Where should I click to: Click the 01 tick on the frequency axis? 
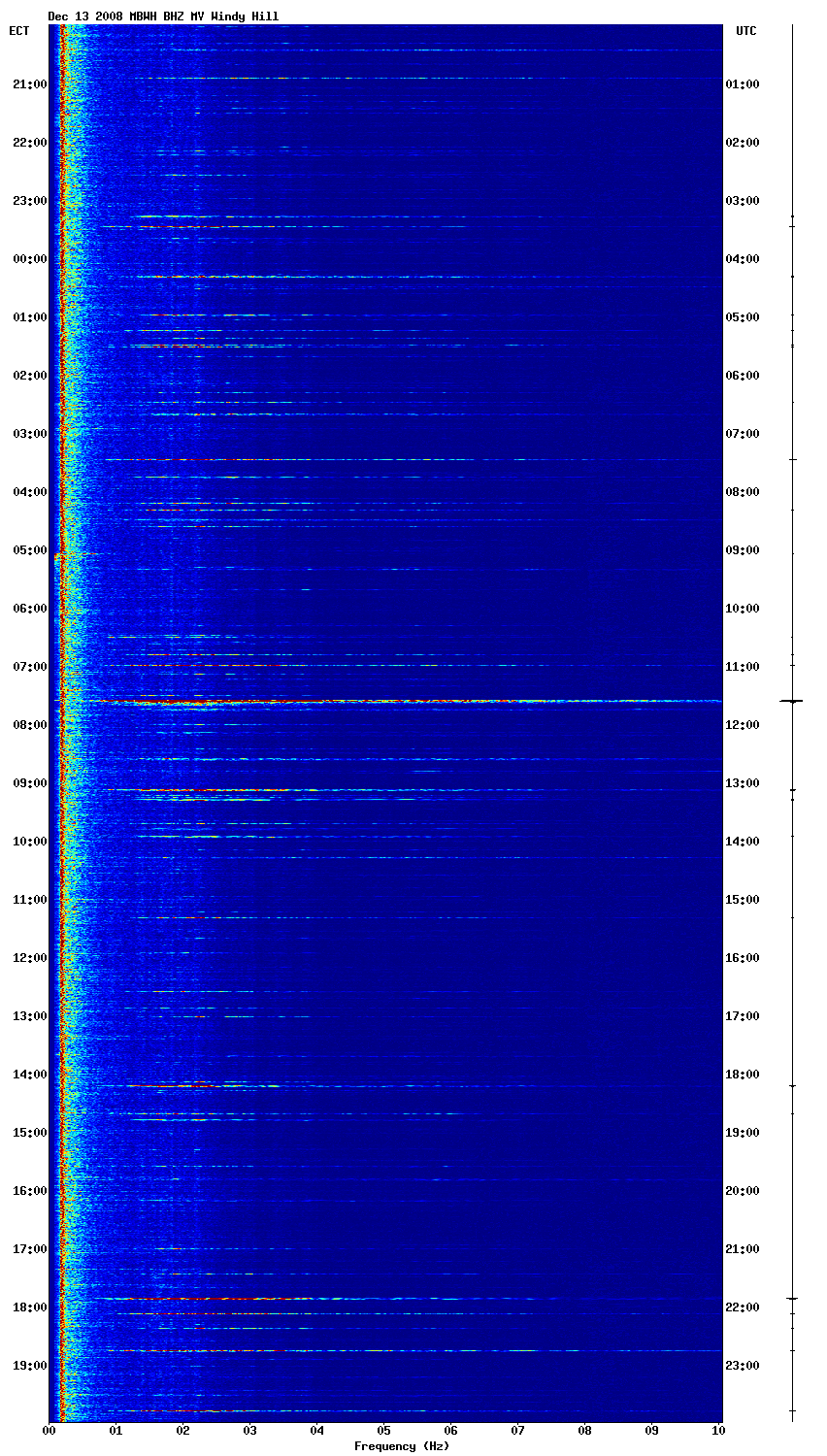(x=116, y=1431)
